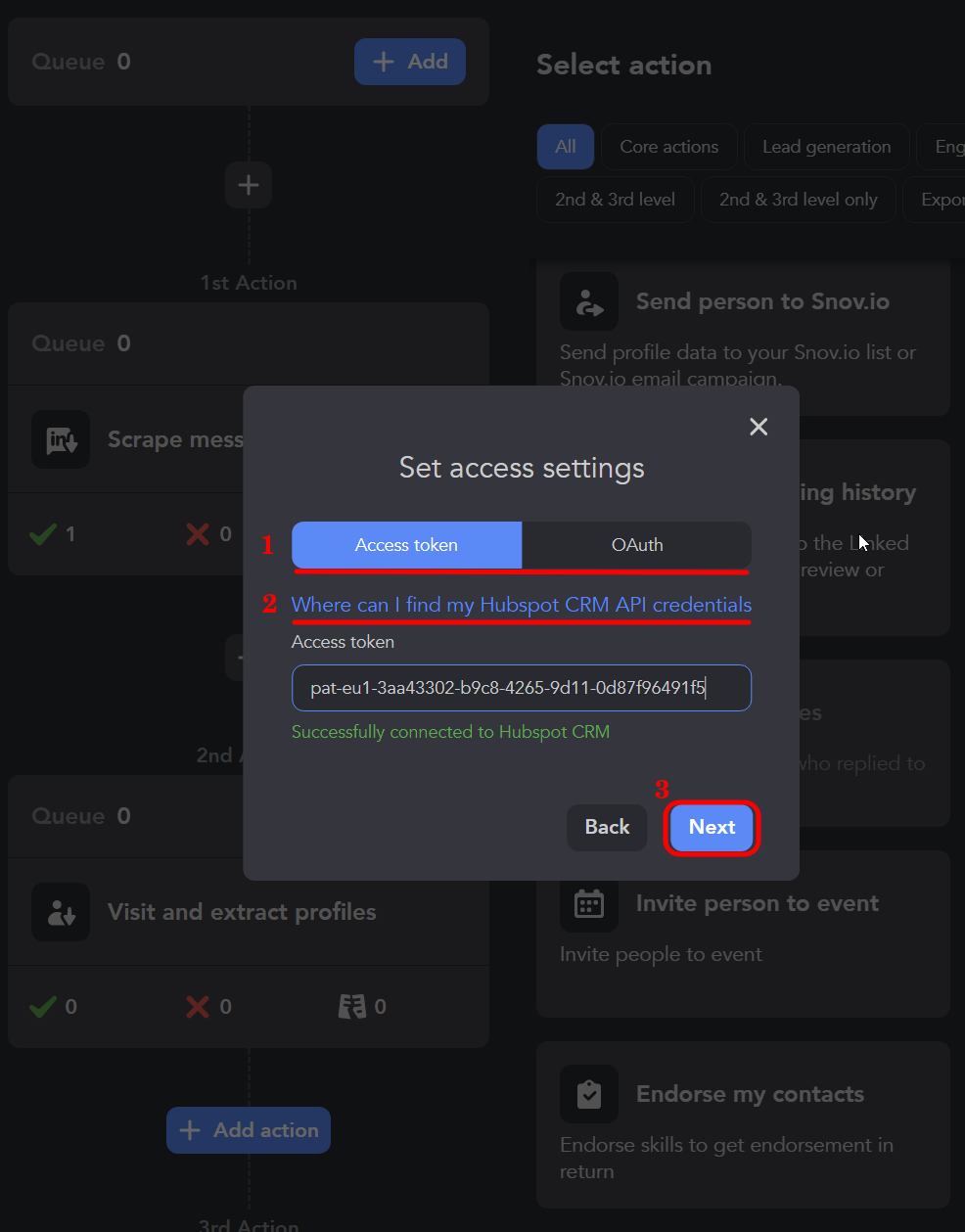965x1232 pixels.
Task: Filter actions by Core actions
Action: tap(669, 147)
